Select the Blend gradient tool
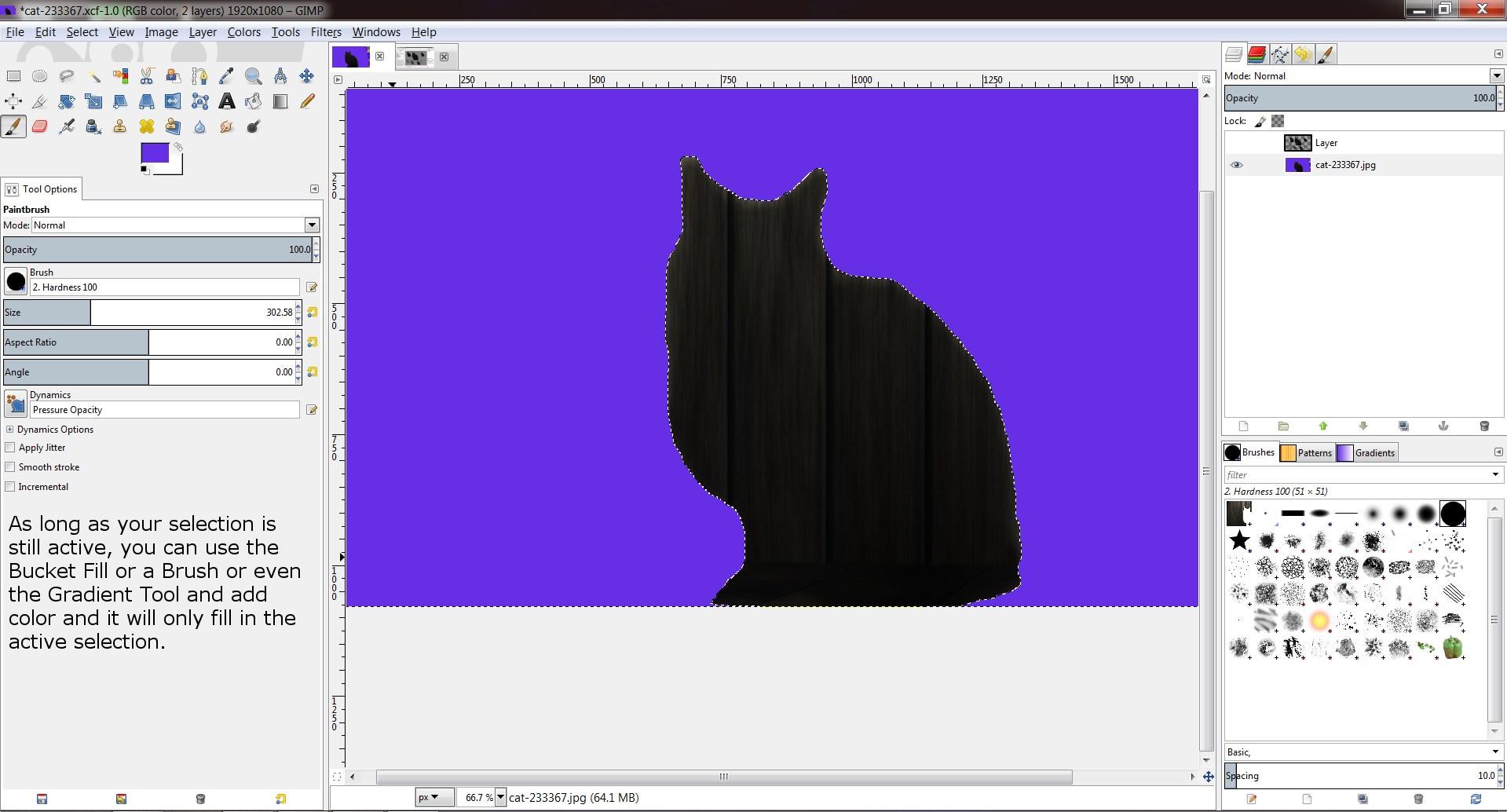The width and height of the screenshot is (1507, 812). pyautogui.click(x=280, y=101)
